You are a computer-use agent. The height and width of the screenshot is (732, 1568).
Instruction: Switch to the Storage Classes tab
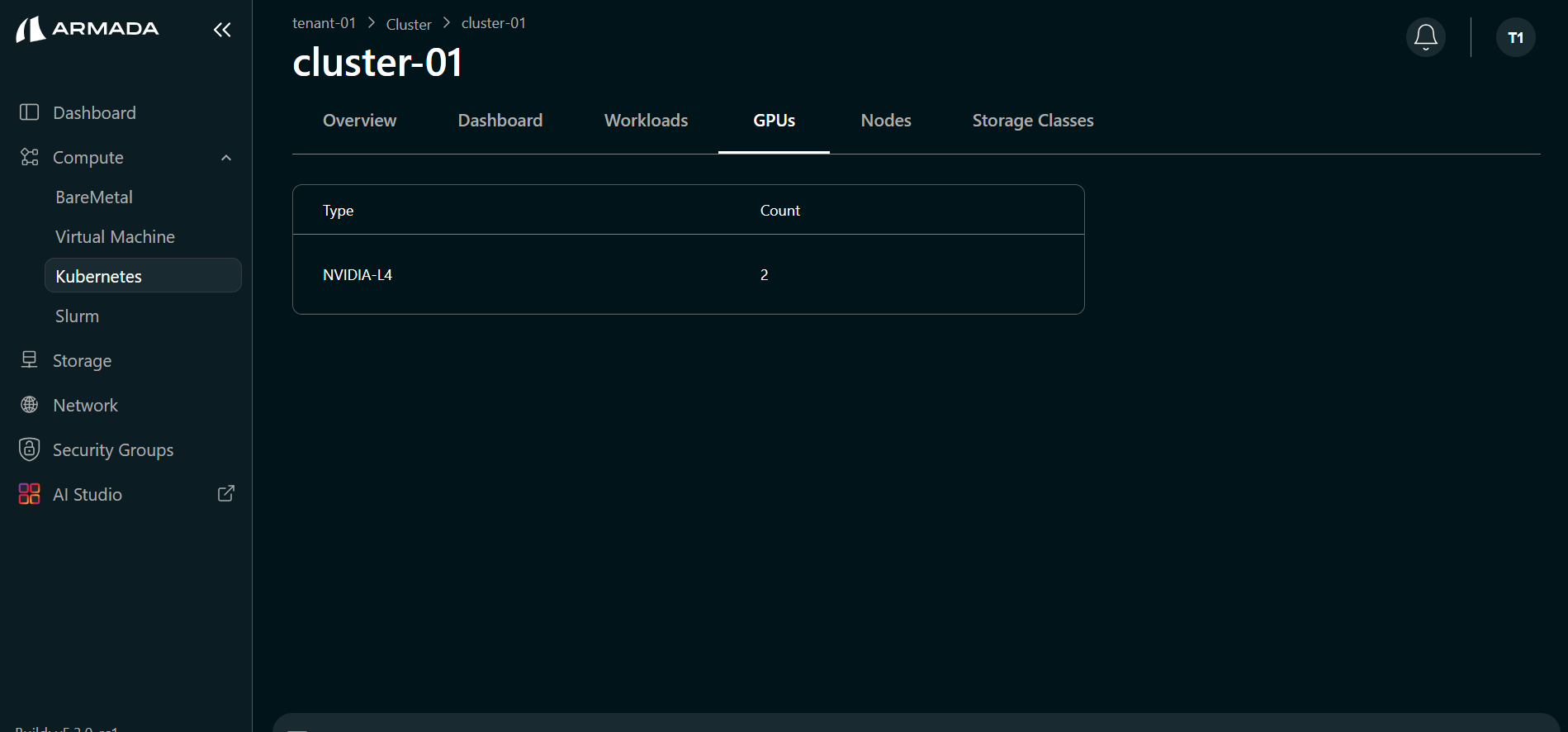pyautogui.click(x=1033, y=121)
